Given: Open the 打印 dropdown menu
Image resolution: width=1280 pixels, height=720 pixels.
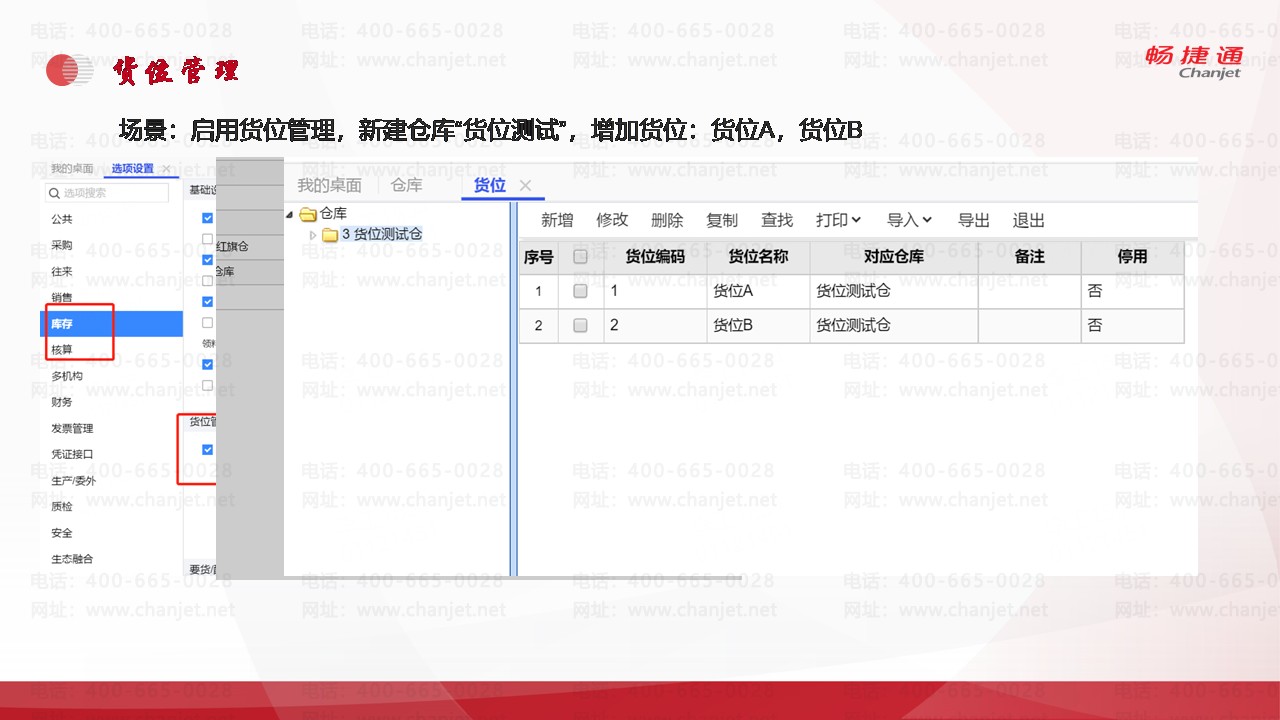Looking at the screenshot, I should tap(838, 220).
